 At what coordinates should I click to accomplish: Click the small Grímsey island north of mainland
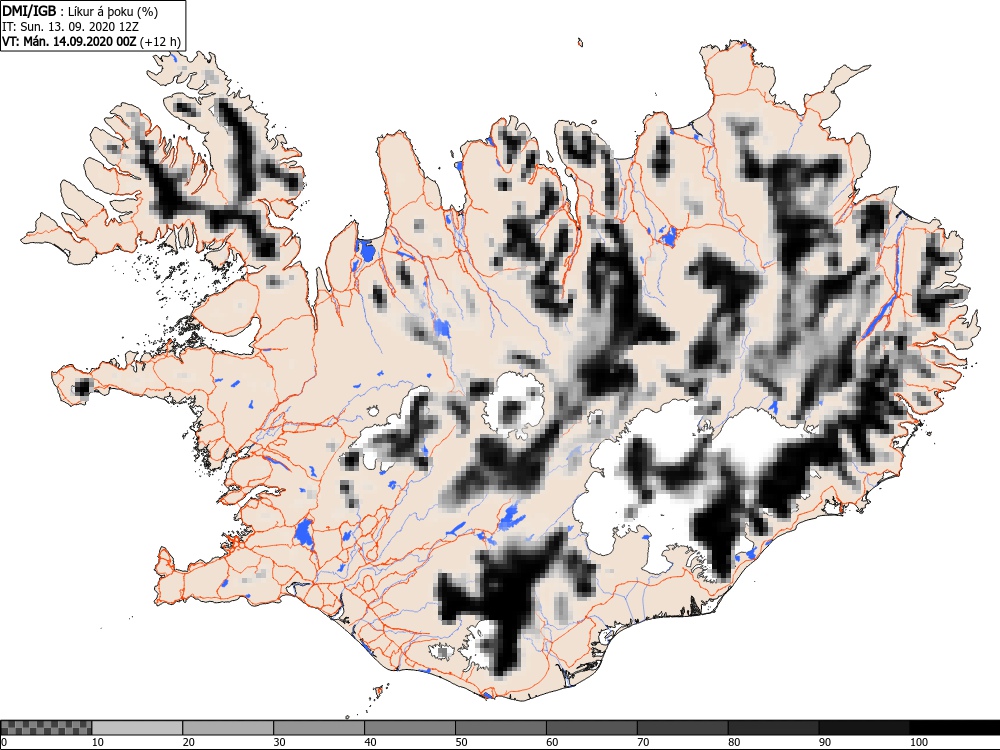coord(580,43)
